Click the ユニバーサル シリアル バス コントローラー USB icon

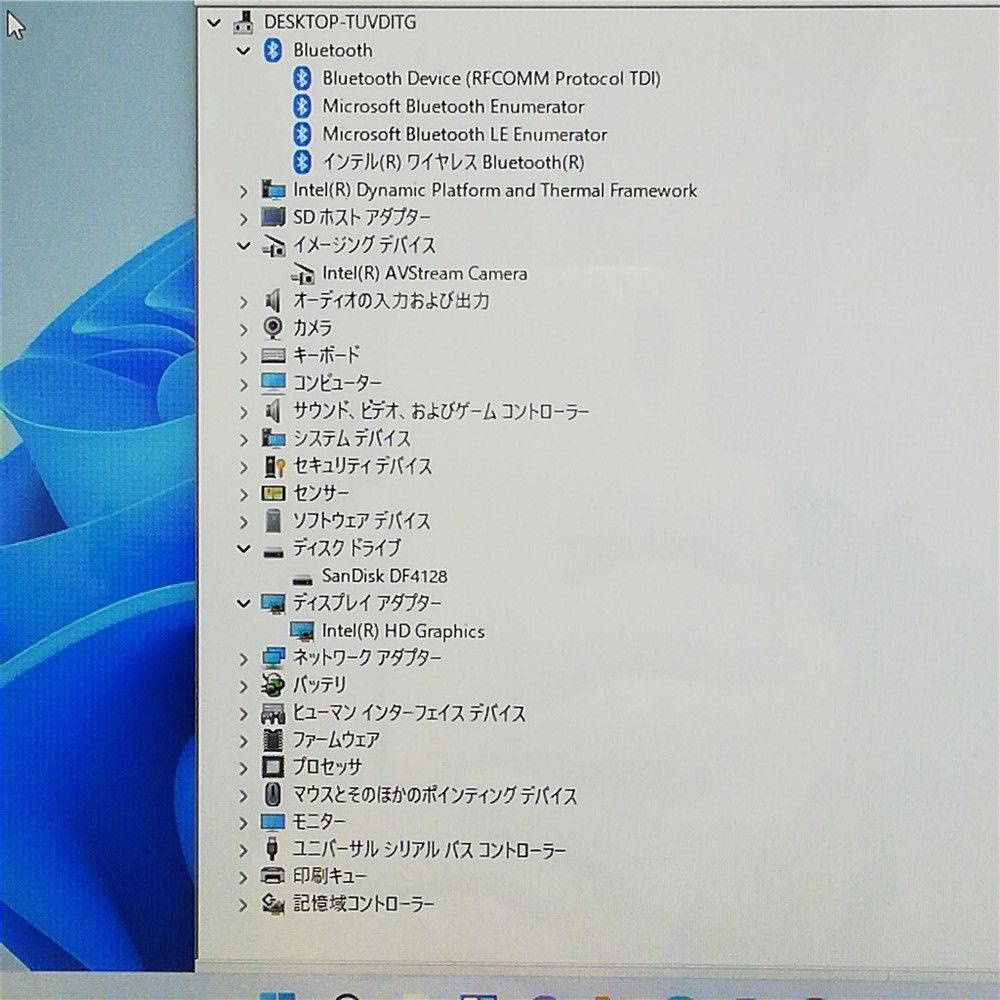point(272,849)
